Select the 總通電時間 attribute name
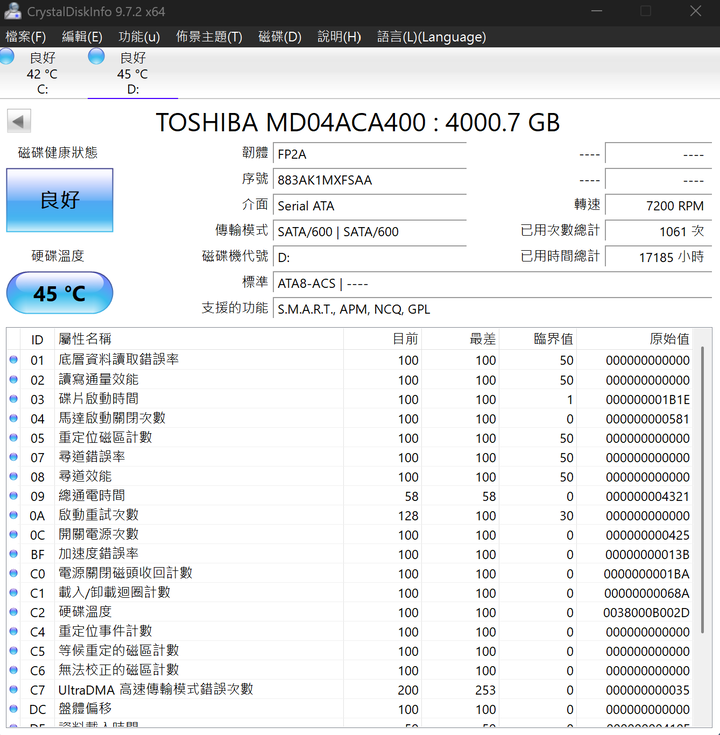Screen dimensions: 720x735 pyautogui.click(x=91, y=495)
